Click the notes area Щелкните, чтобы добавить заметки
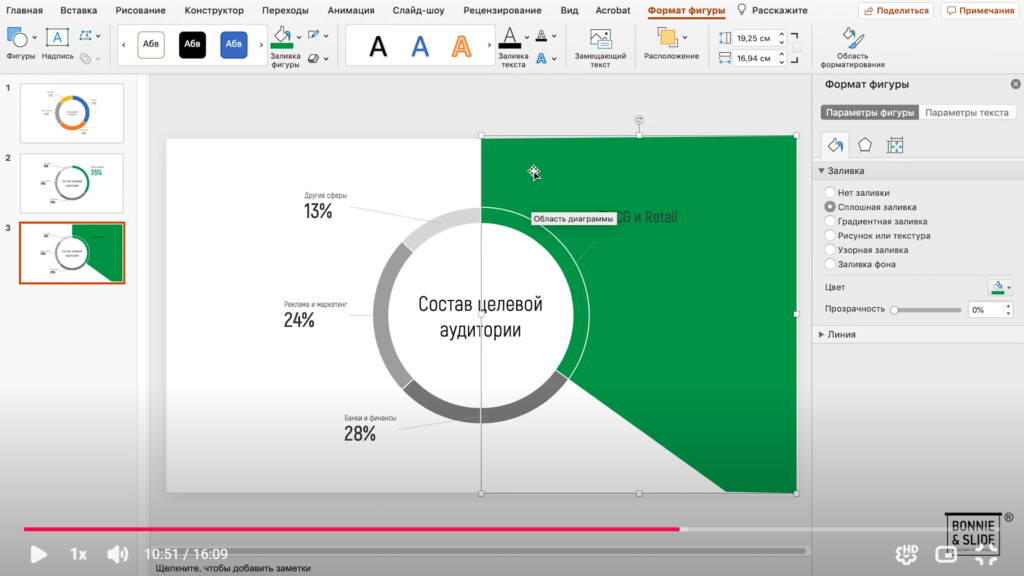The width and height of the screenshot is (1024, 576). pyautogui.click(x=233, y=568)
